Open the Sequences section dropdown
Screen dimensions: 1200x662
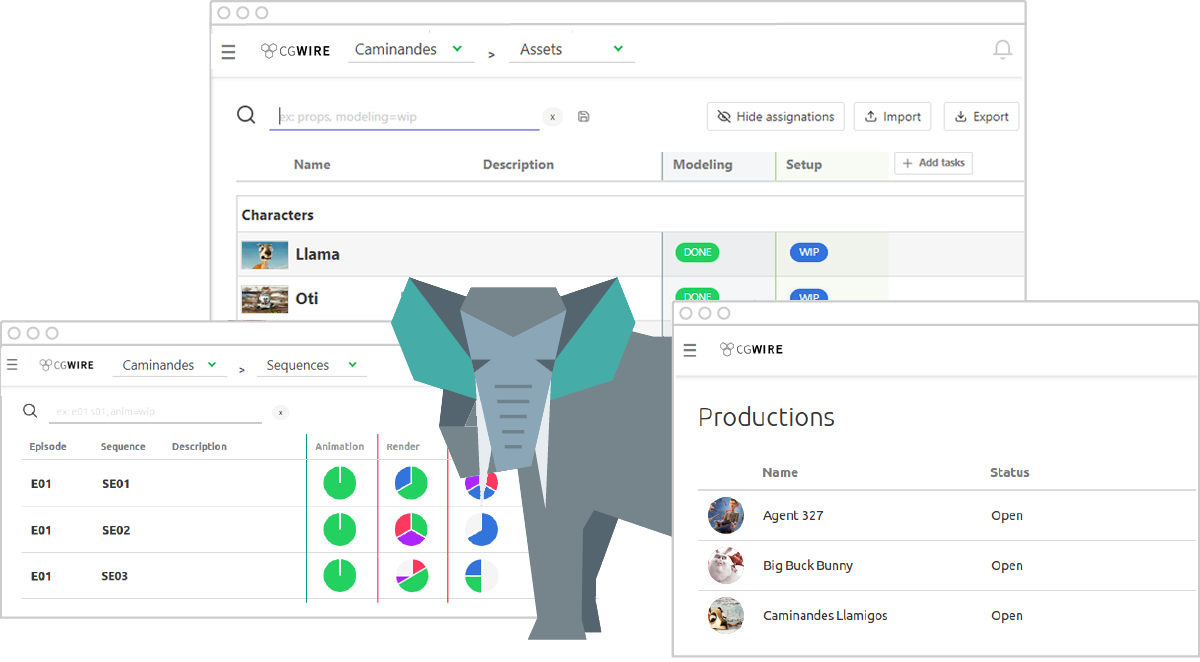coord(310,365)
